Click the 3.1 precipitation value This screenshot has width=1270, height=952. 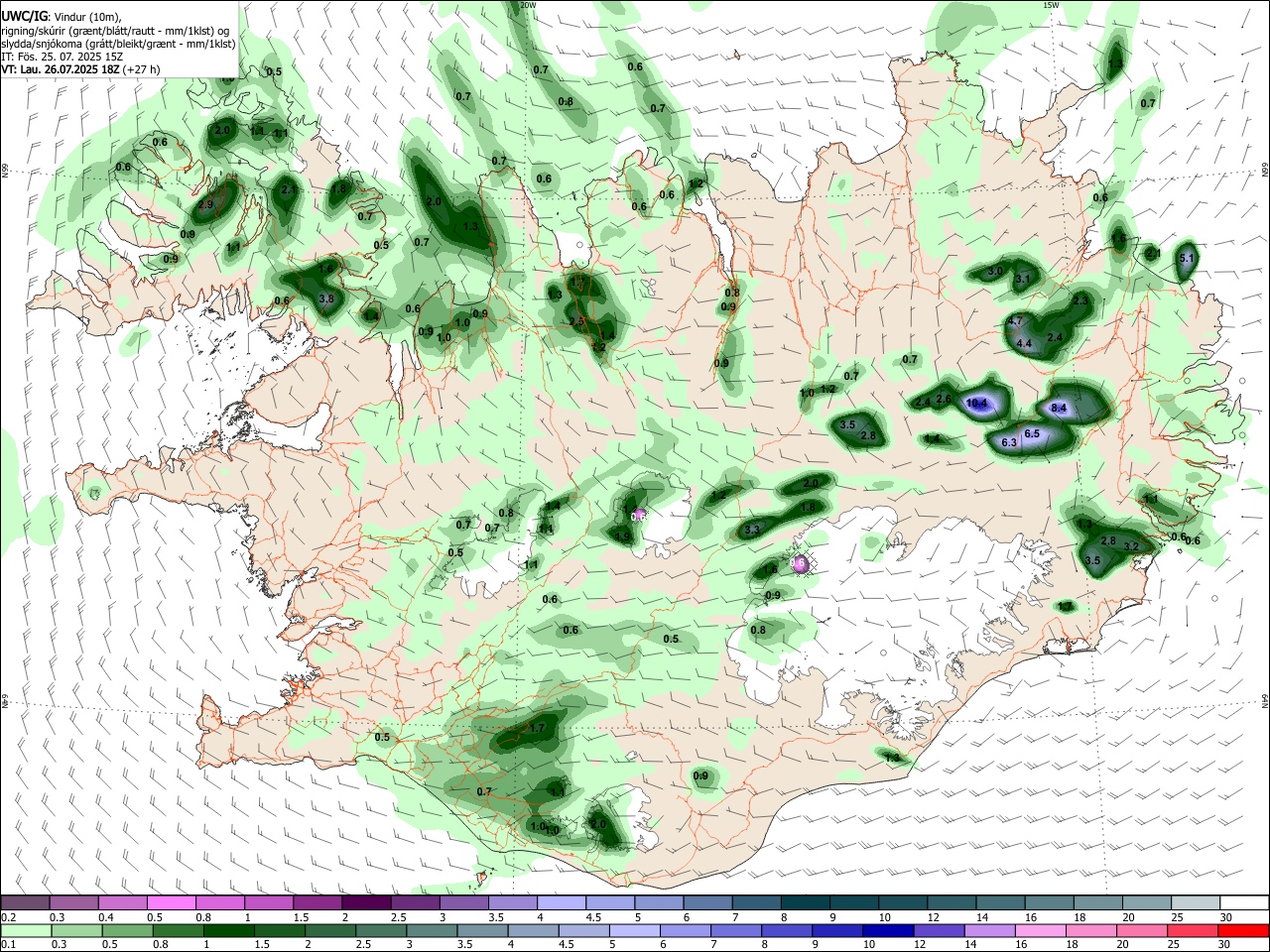[x=1023, y=279]
